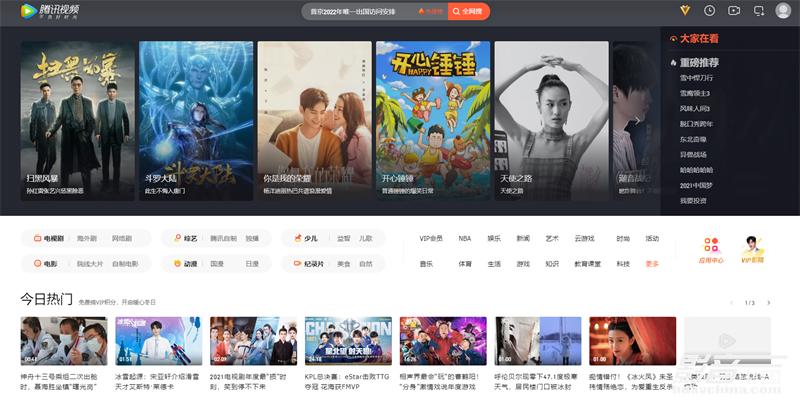This screenshot has height=401, width=800.
Task: Play the 冰火凤 video thumbnail
Action: click(x=633, y=341)
